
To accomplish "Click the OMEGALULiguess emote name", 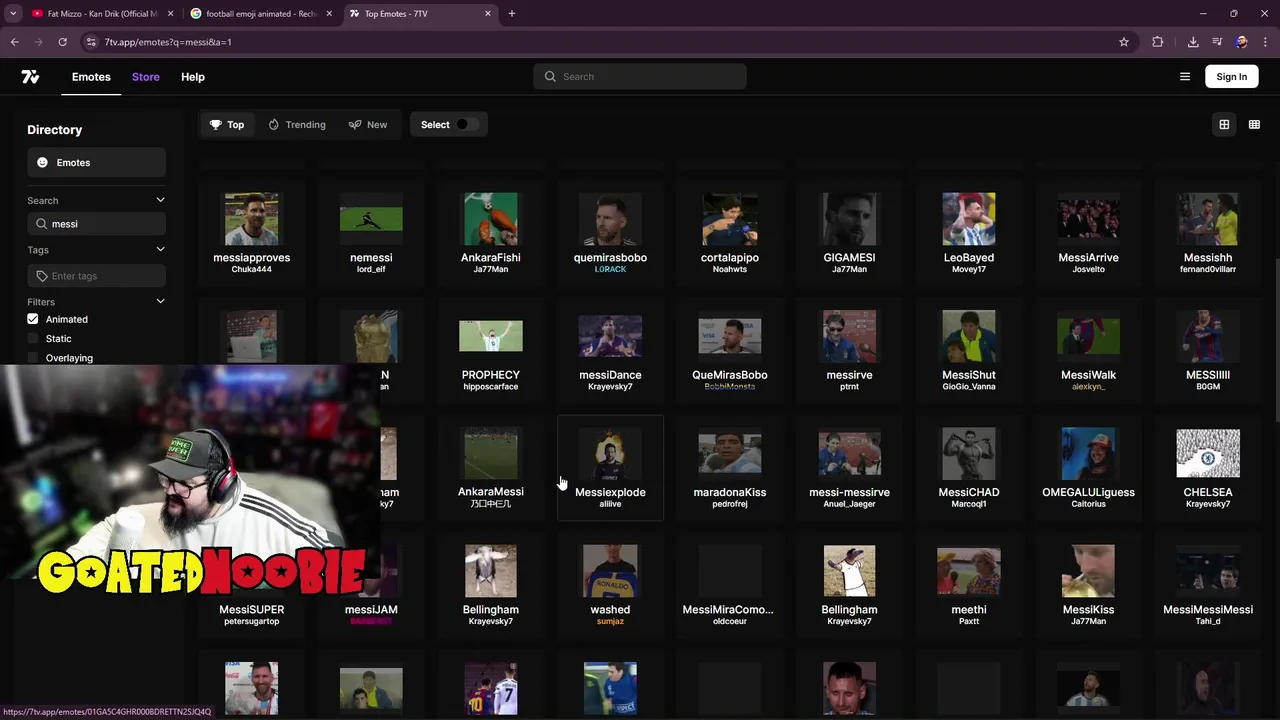I will [x=1088, y=492].
